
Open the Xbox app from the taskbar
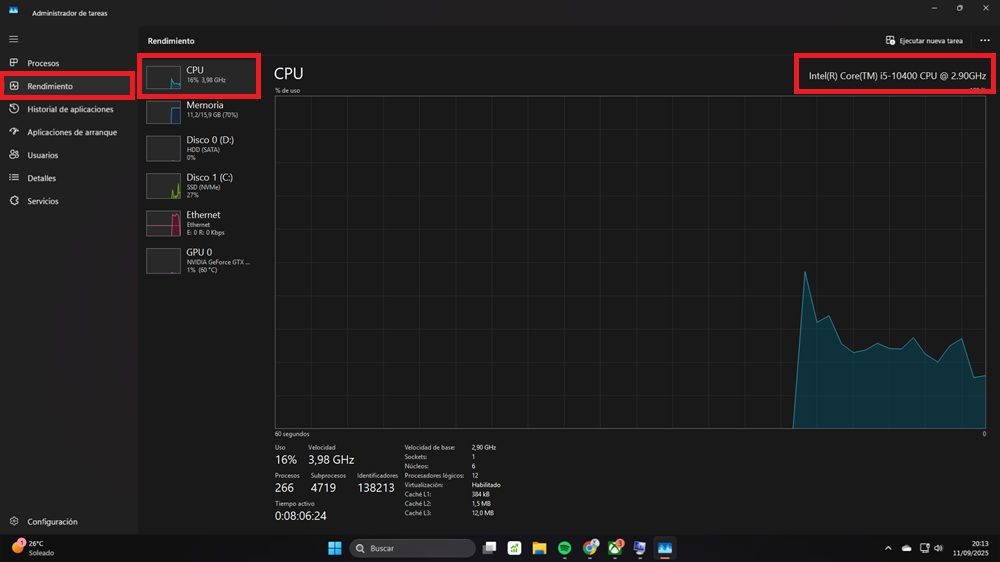point(615,548)
